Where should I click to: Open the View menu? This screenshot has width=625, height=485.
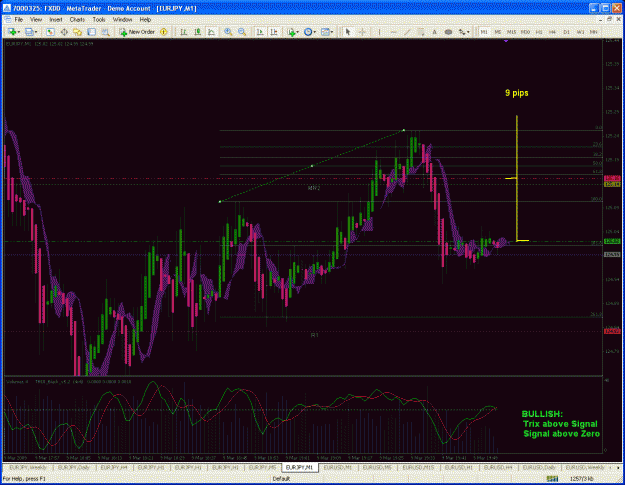(x=36, y=20)
